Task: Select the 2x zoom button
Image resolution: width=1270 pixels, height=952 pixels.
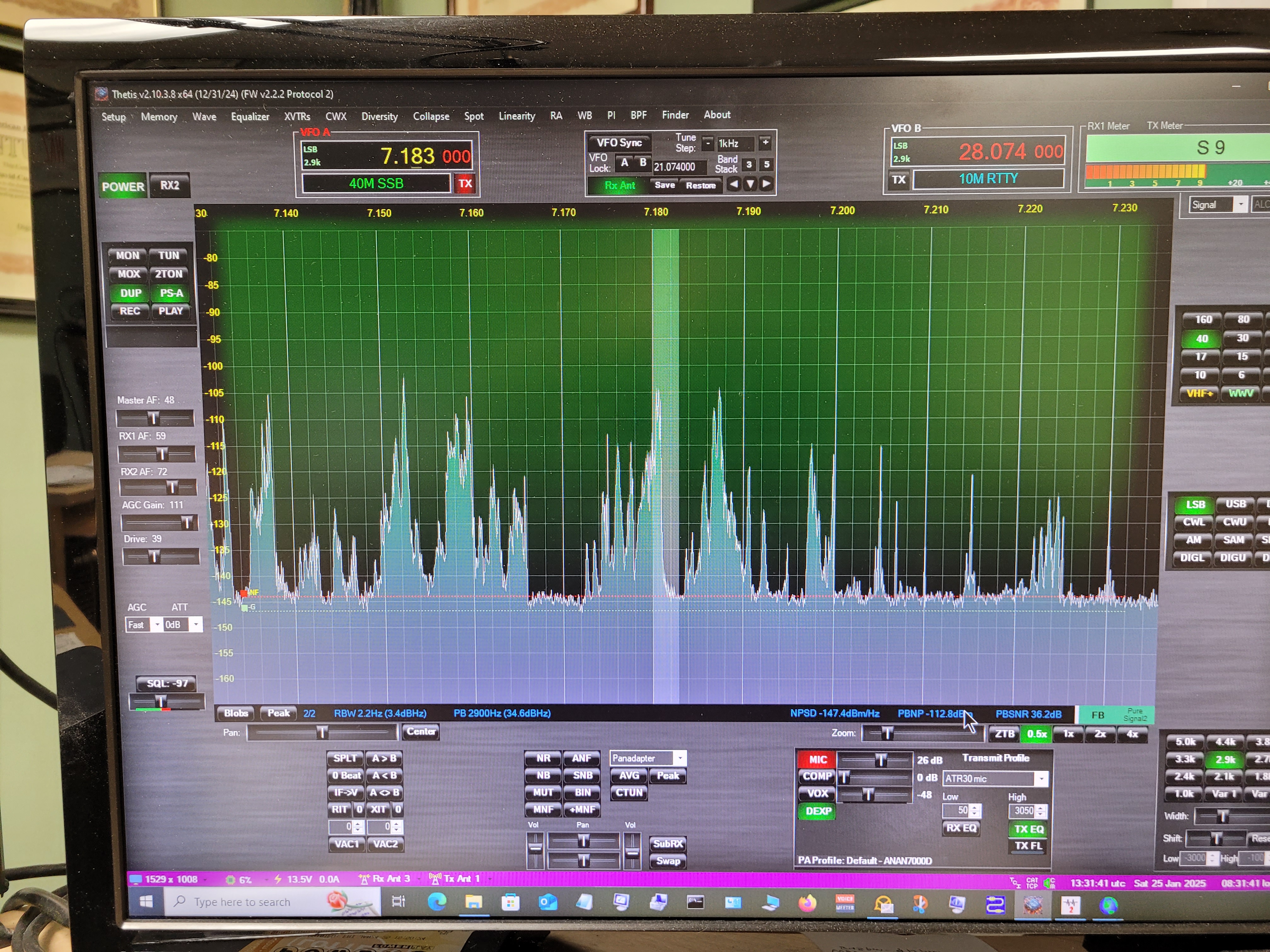Action: pos(1100,734)
